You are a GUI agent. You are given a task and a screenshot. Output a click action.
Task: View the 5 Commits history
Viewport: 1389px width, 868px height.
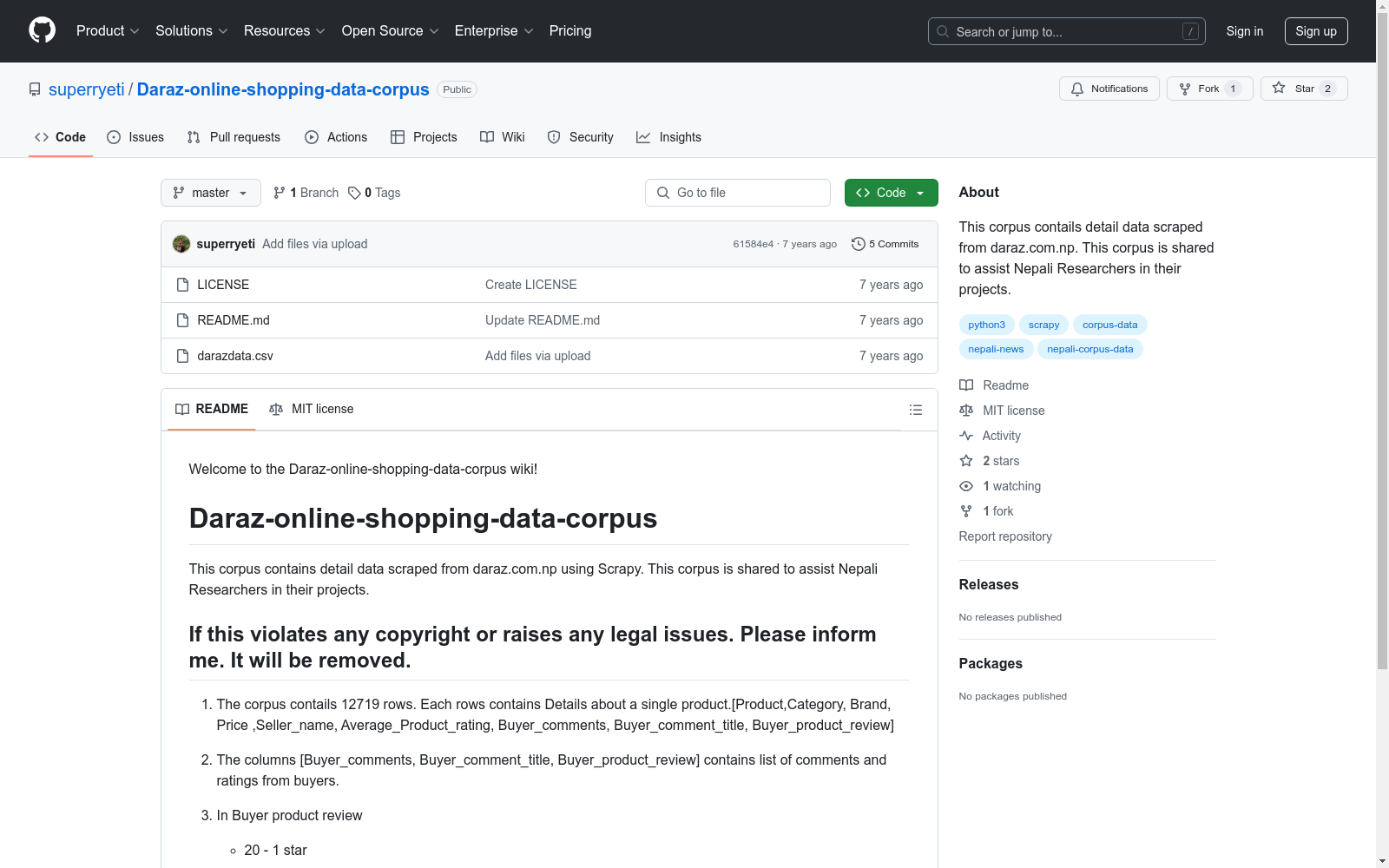[885, 244]
